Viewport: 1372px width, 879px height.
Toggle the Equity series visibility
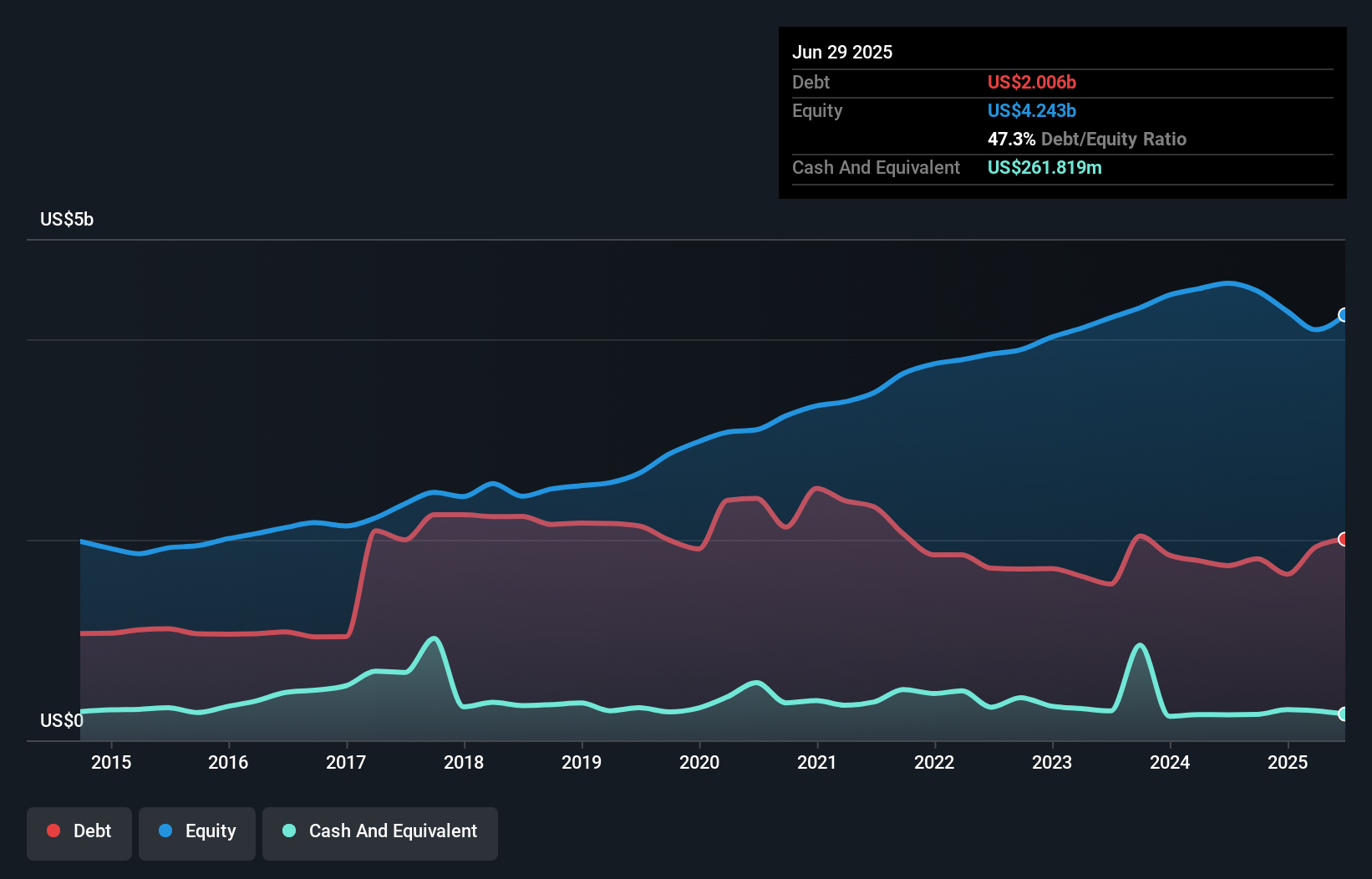[196, 831]
